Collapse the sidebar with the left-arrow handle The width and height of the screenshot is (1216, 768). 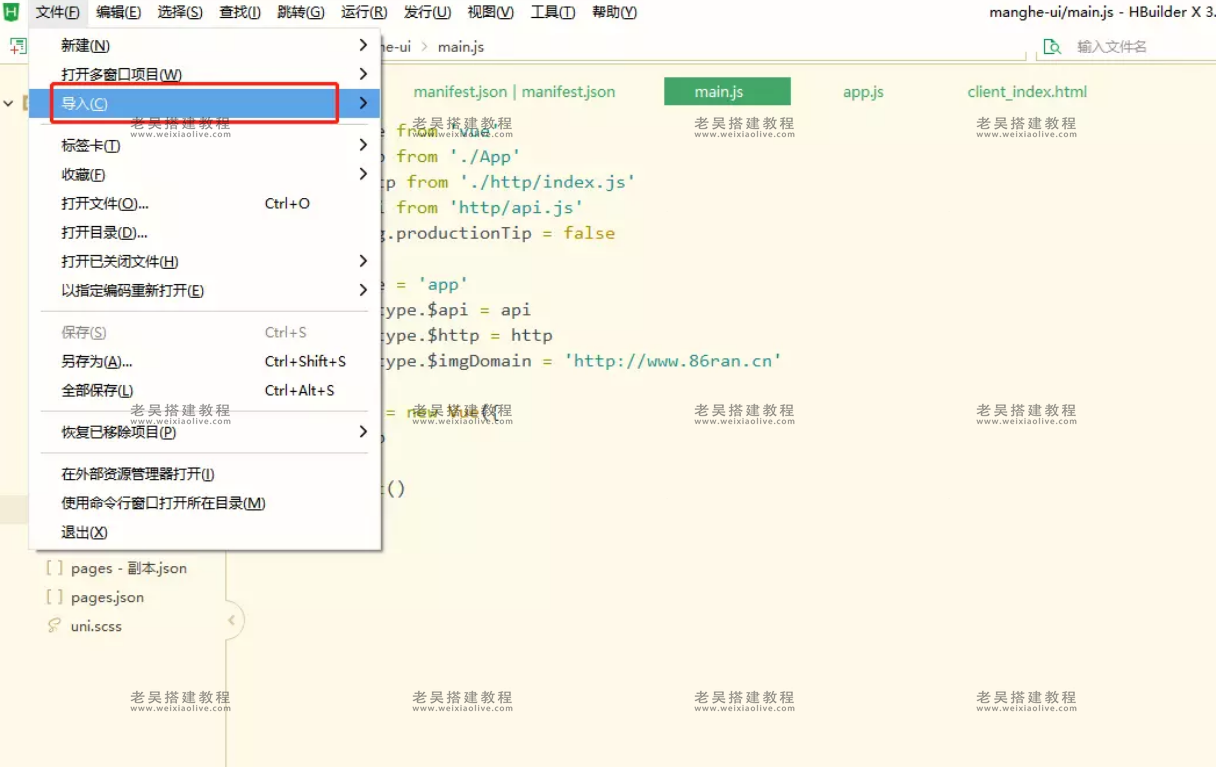pos(232,620)
